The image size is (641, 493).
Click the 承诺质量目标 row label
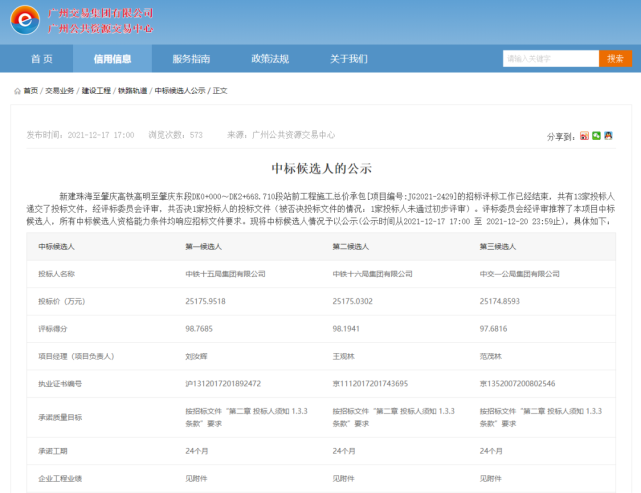coord(60,417)
